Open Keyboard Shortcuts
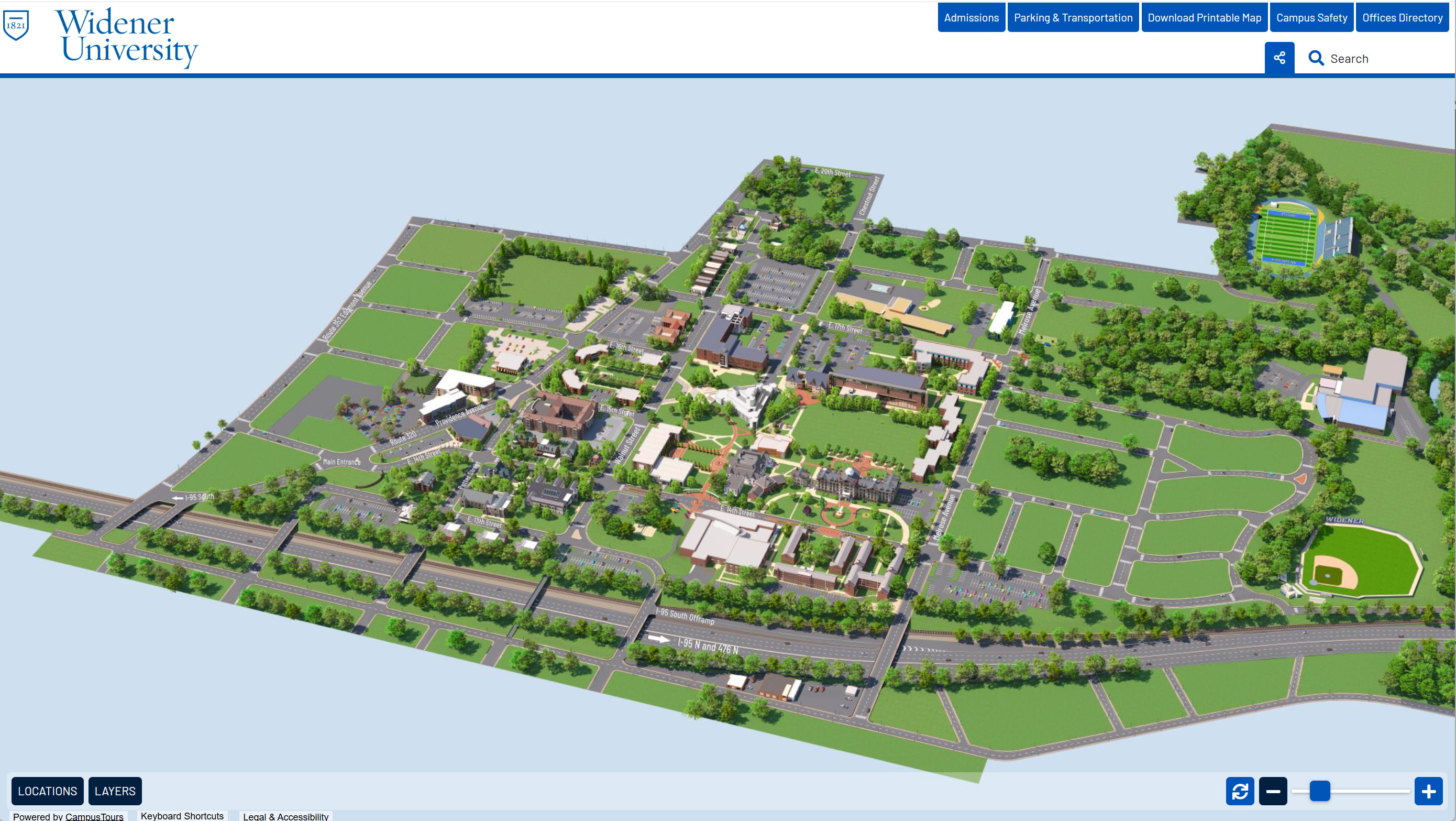 182,815
